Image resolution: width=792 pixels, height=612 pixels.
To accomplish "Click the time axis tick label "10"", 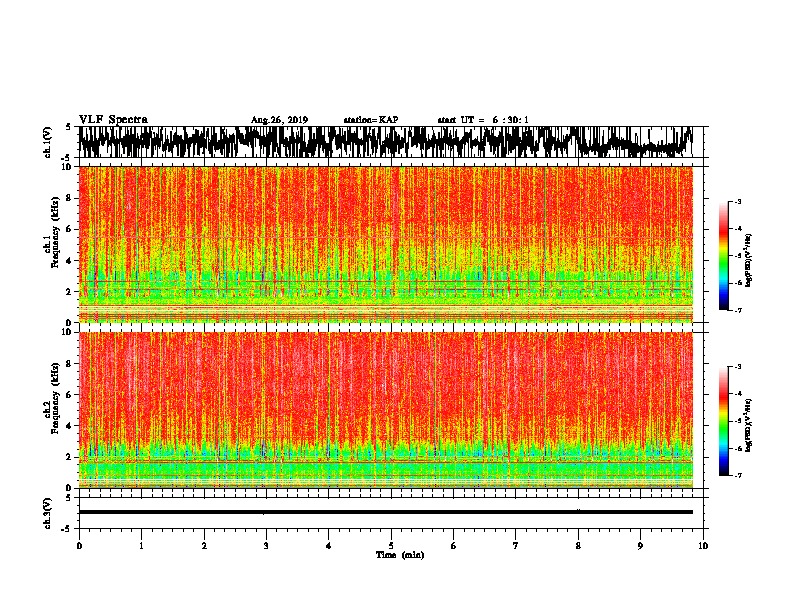I will (x=703, y=546).
